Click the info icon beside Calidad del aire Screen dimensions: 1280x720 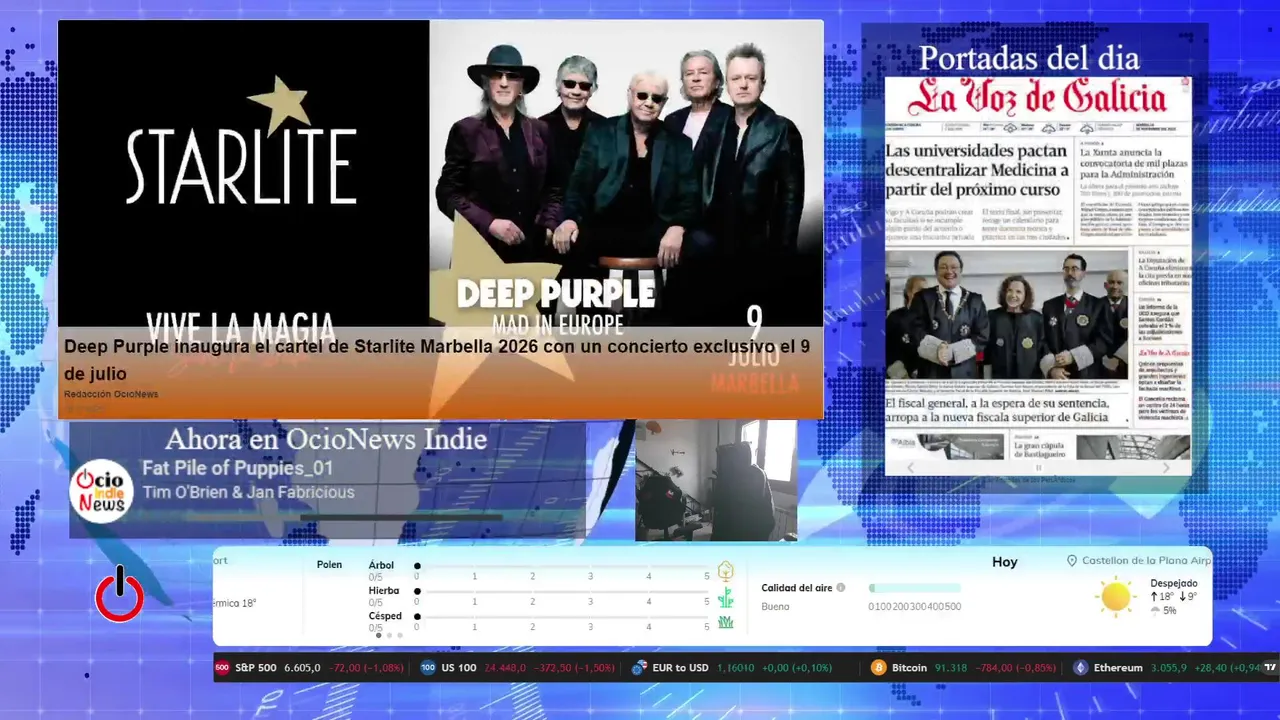pyautogui.click(x=841, y=588)
